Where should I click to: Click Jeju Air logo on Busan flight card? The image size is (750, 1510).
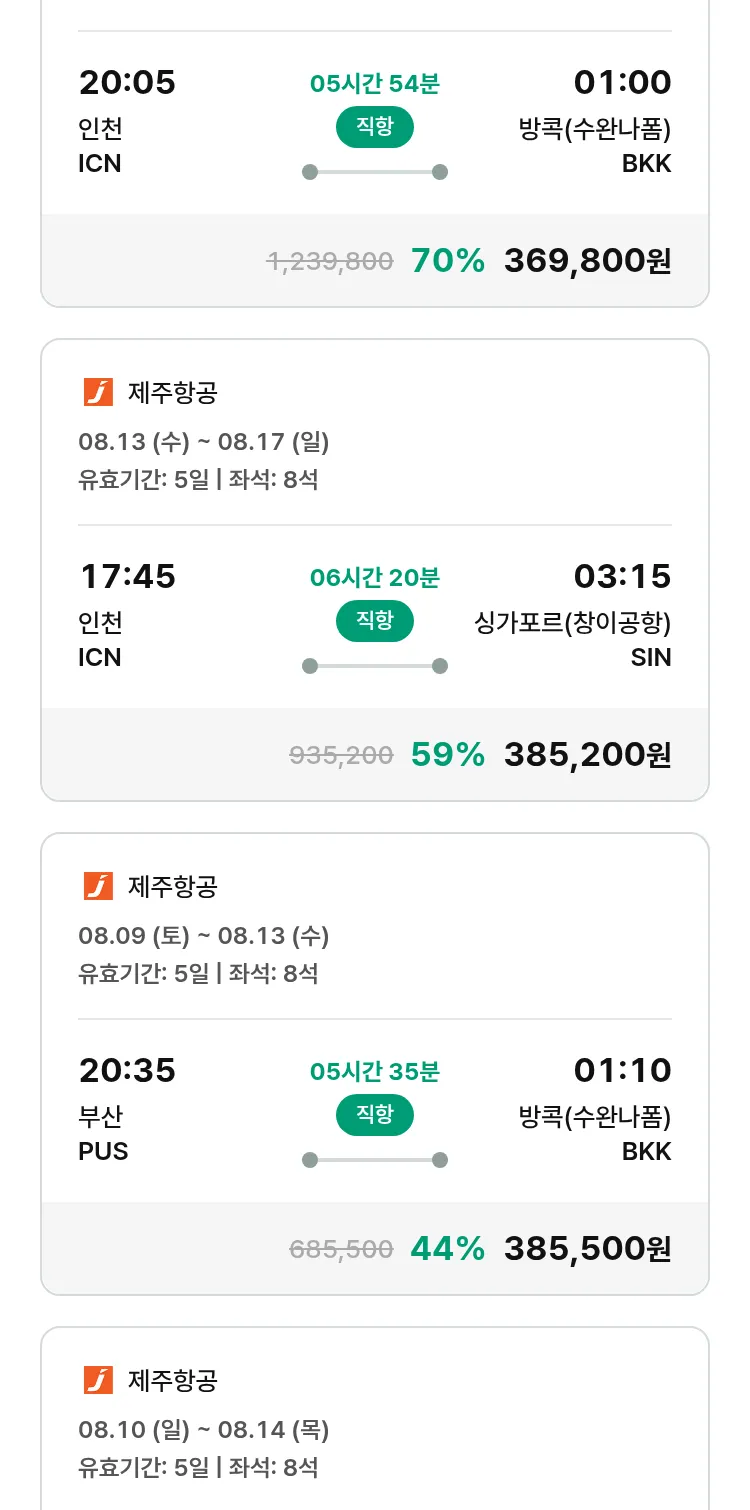98,887
